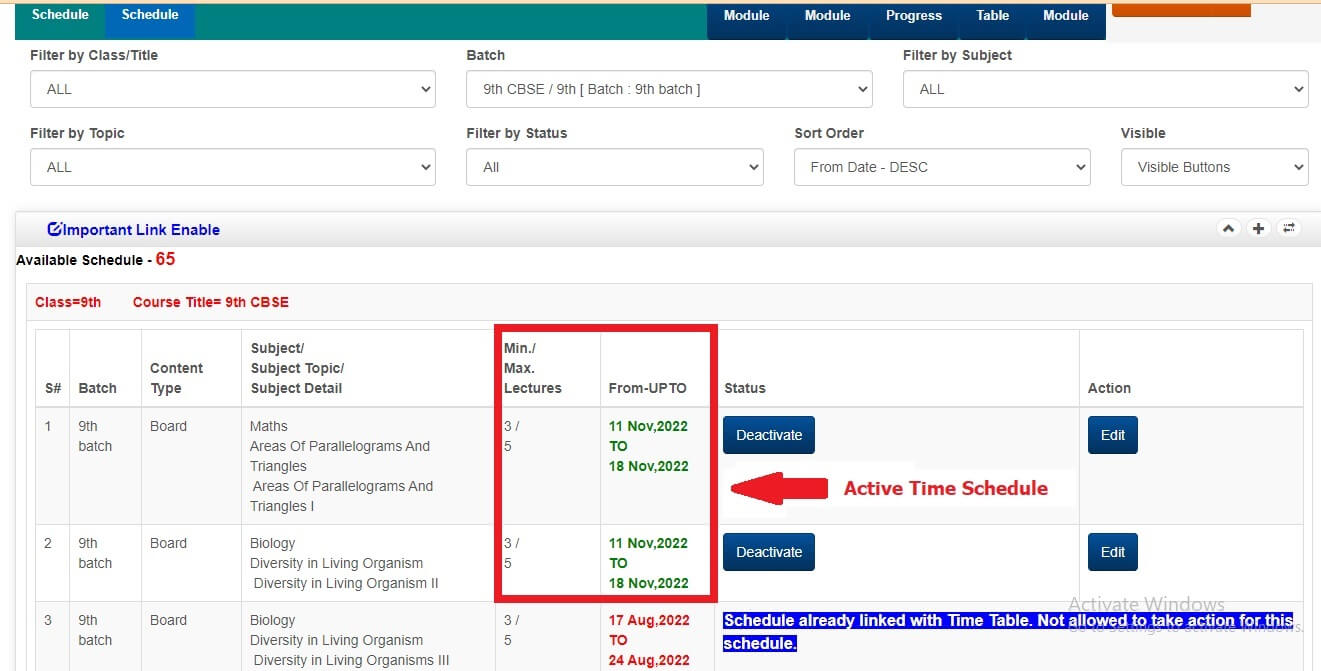Open the Sort Order dropdown
This screenshot has height=671, width=1321.
coord(942,167)
